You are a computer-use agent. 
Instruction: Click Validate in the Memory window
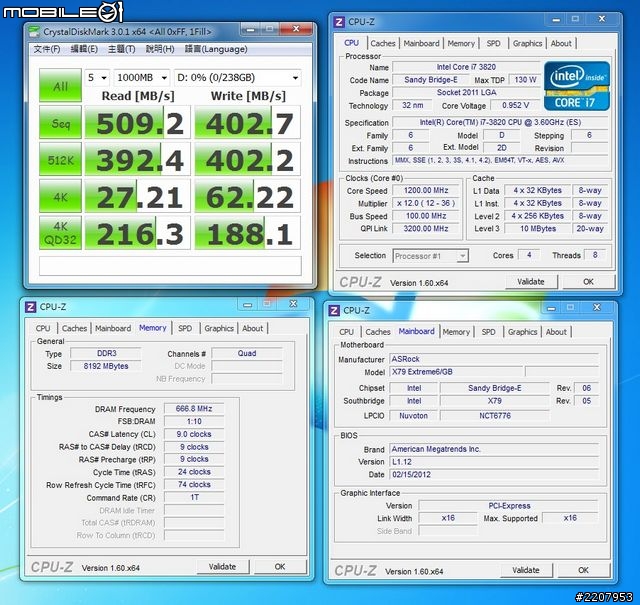[222, 567]
